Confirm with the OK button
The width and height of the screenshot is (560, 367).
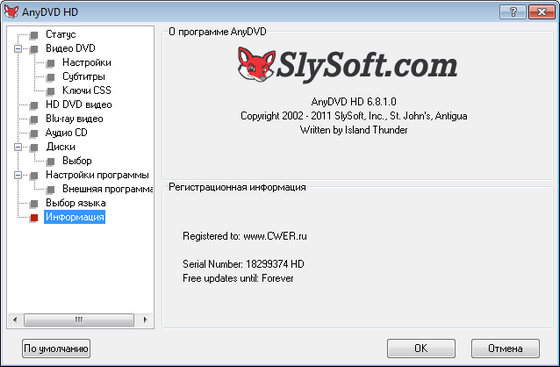tap(421, 348)
